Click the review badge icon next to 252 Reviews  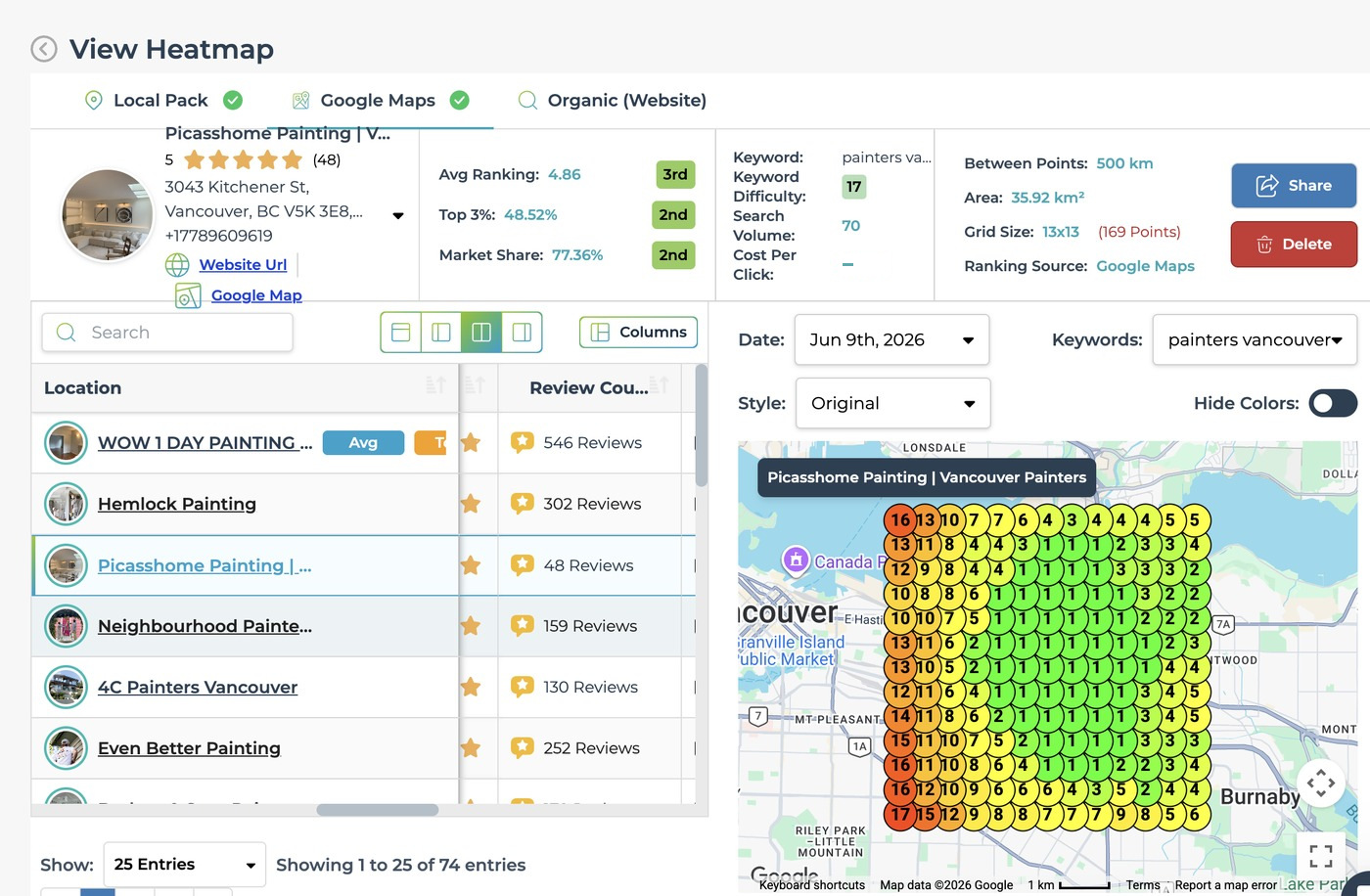pyautogui.click(x=523, y=748)
